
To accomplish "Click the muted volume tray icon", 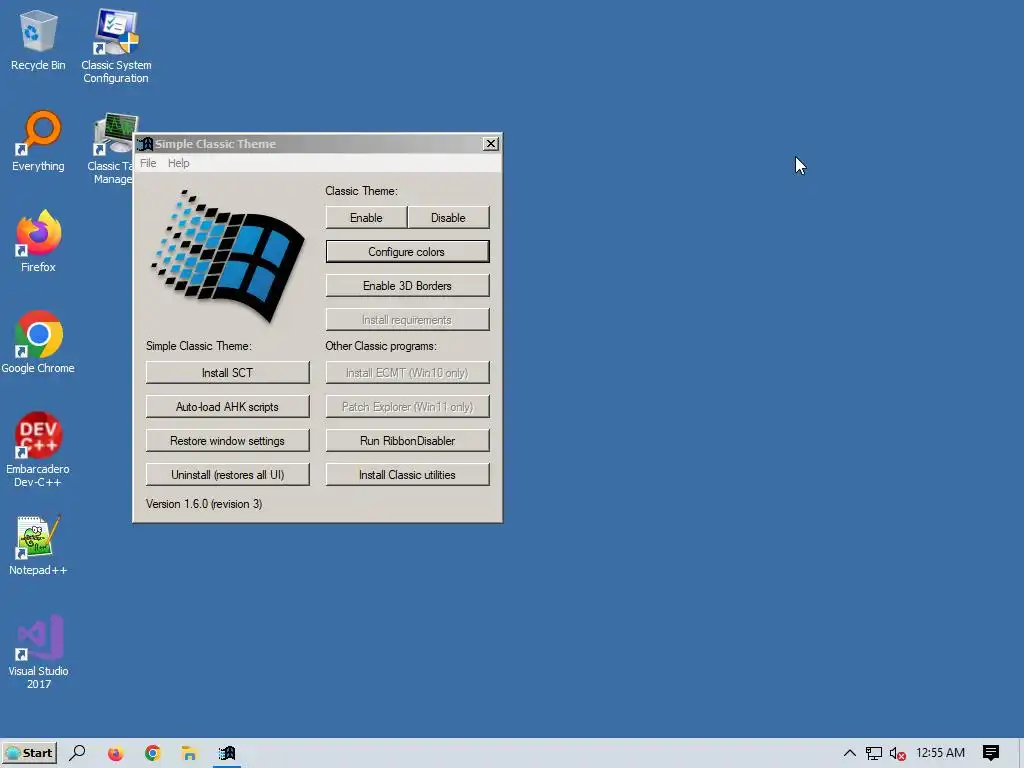I will (897, 754).
